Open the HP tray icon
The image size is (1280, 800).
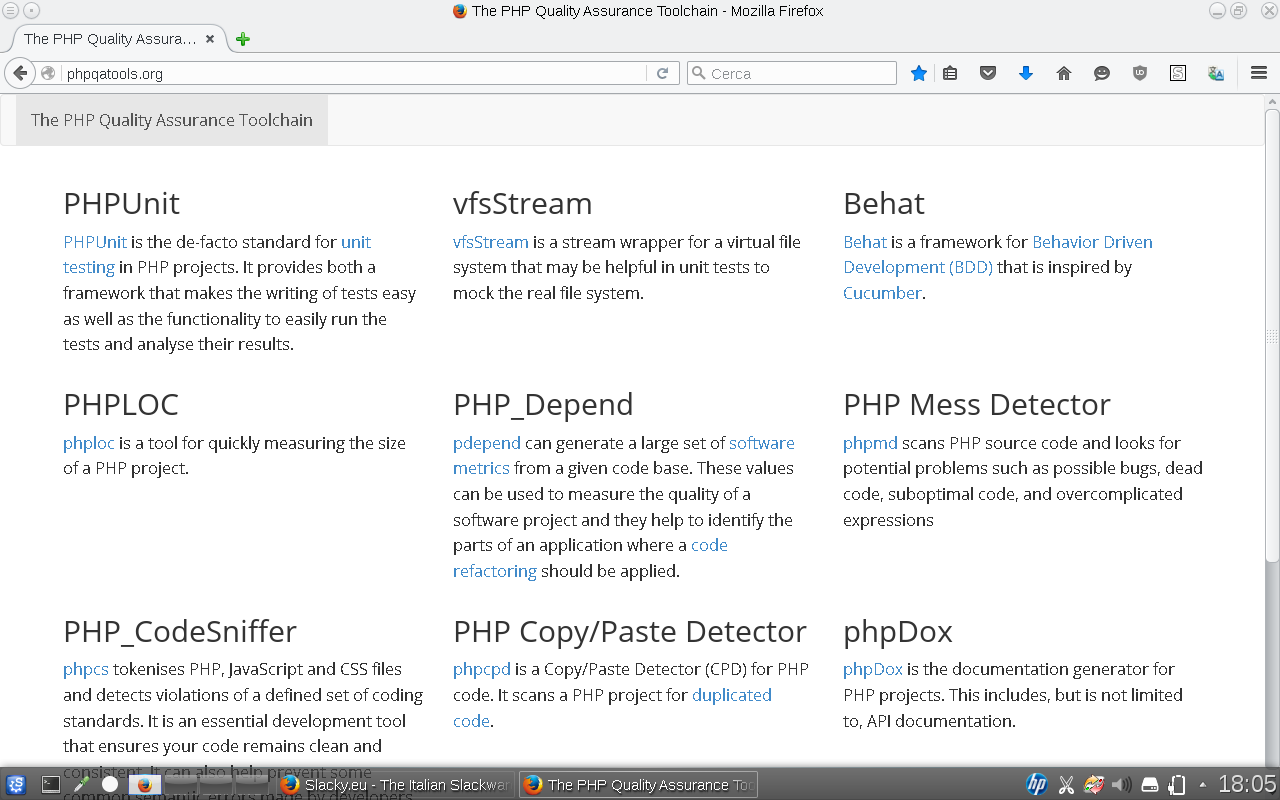click(1037, 784)
